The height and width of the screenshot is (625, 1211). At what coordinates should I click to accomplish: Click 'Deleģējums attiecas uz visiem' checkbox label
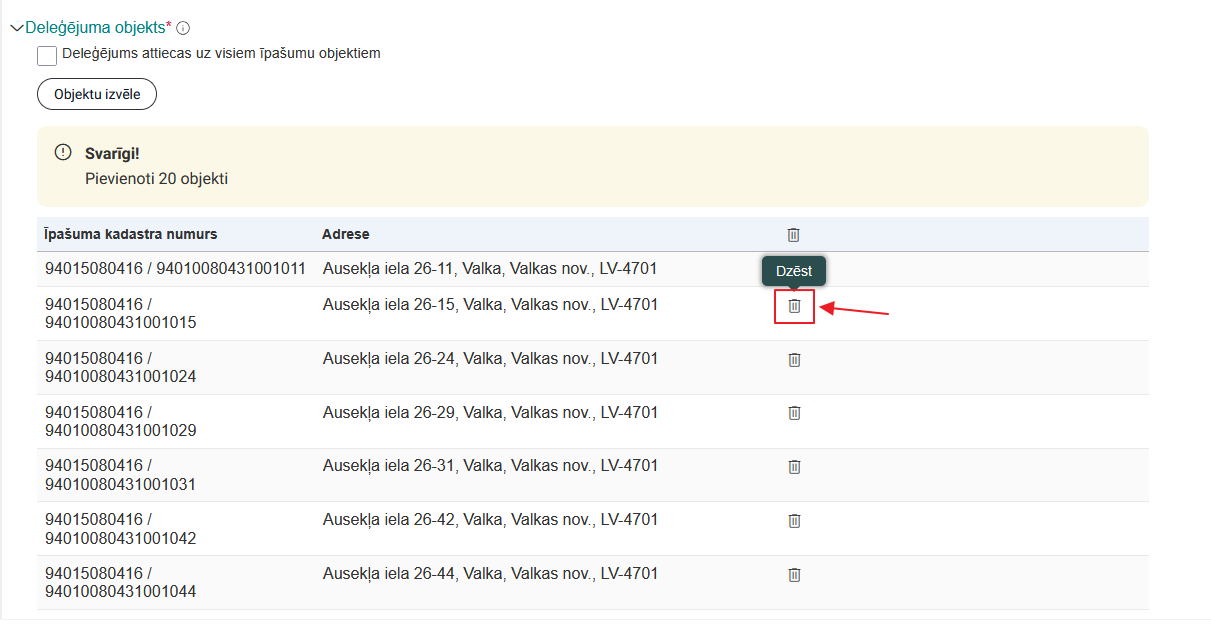pos(221,54)
